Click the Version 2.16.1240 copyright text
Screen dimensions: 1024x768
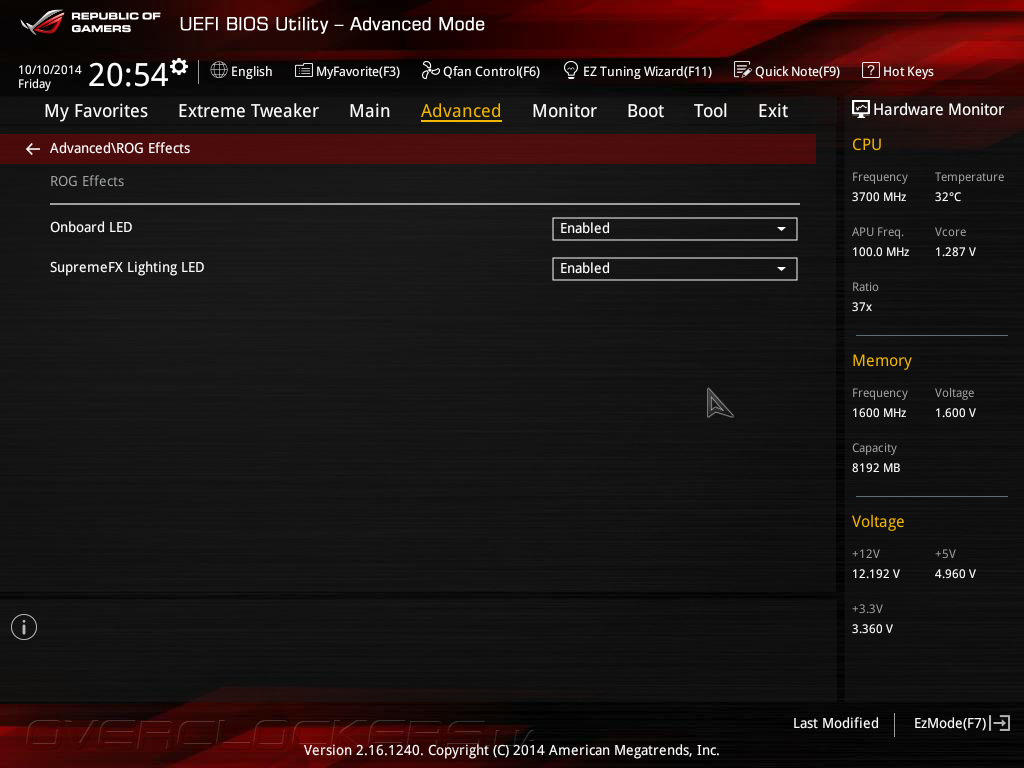click(x=511, y=750)
